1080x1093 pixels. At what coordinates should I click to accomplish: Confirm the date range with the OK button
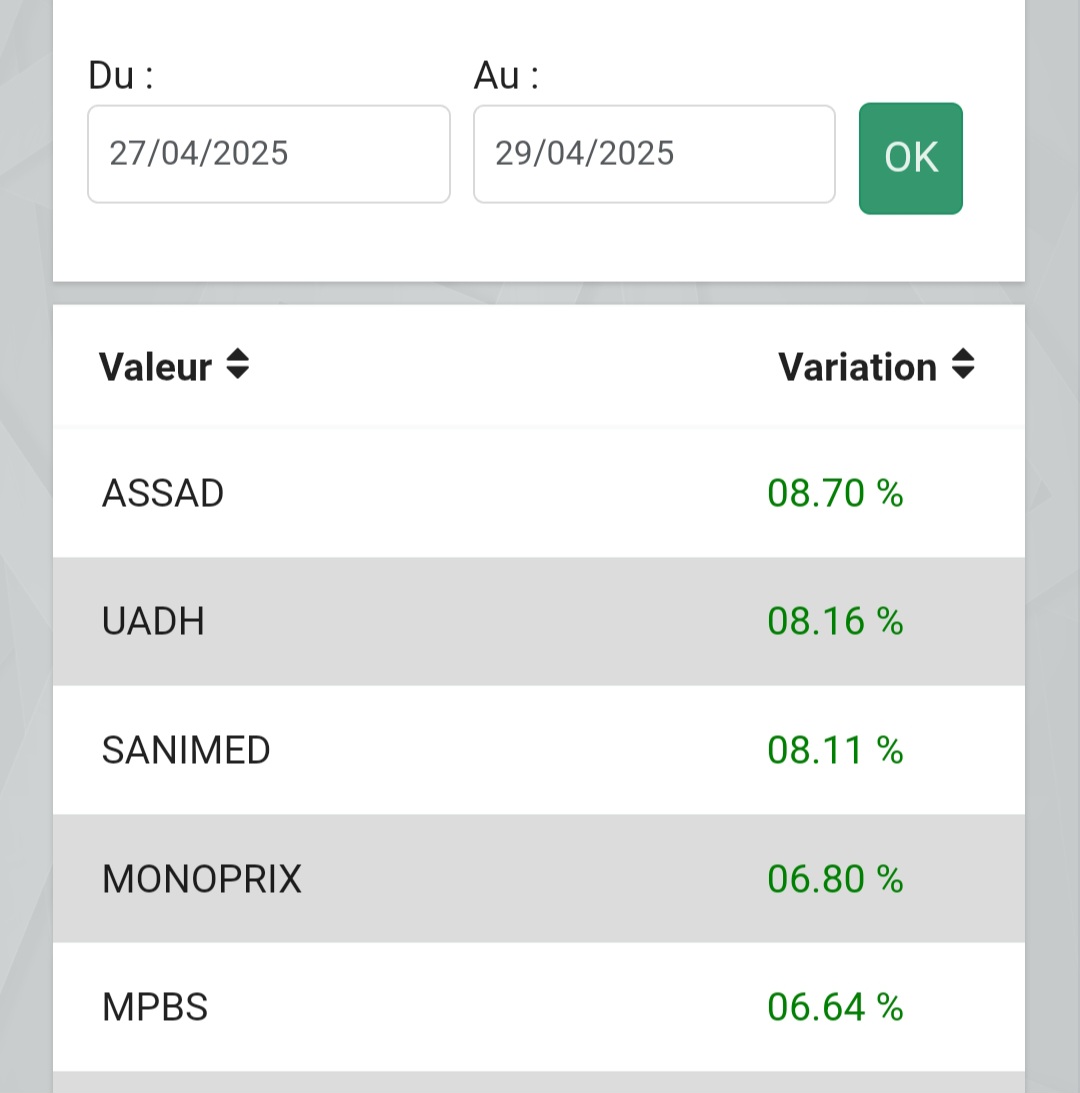point(911,158)
